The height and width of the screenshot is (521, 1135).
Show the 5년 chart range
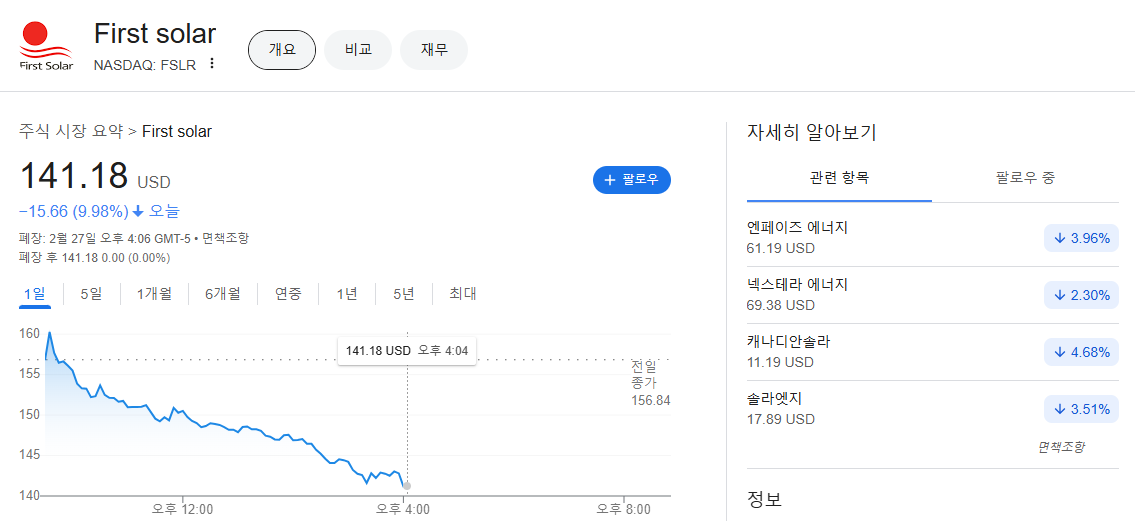[404, 294]
